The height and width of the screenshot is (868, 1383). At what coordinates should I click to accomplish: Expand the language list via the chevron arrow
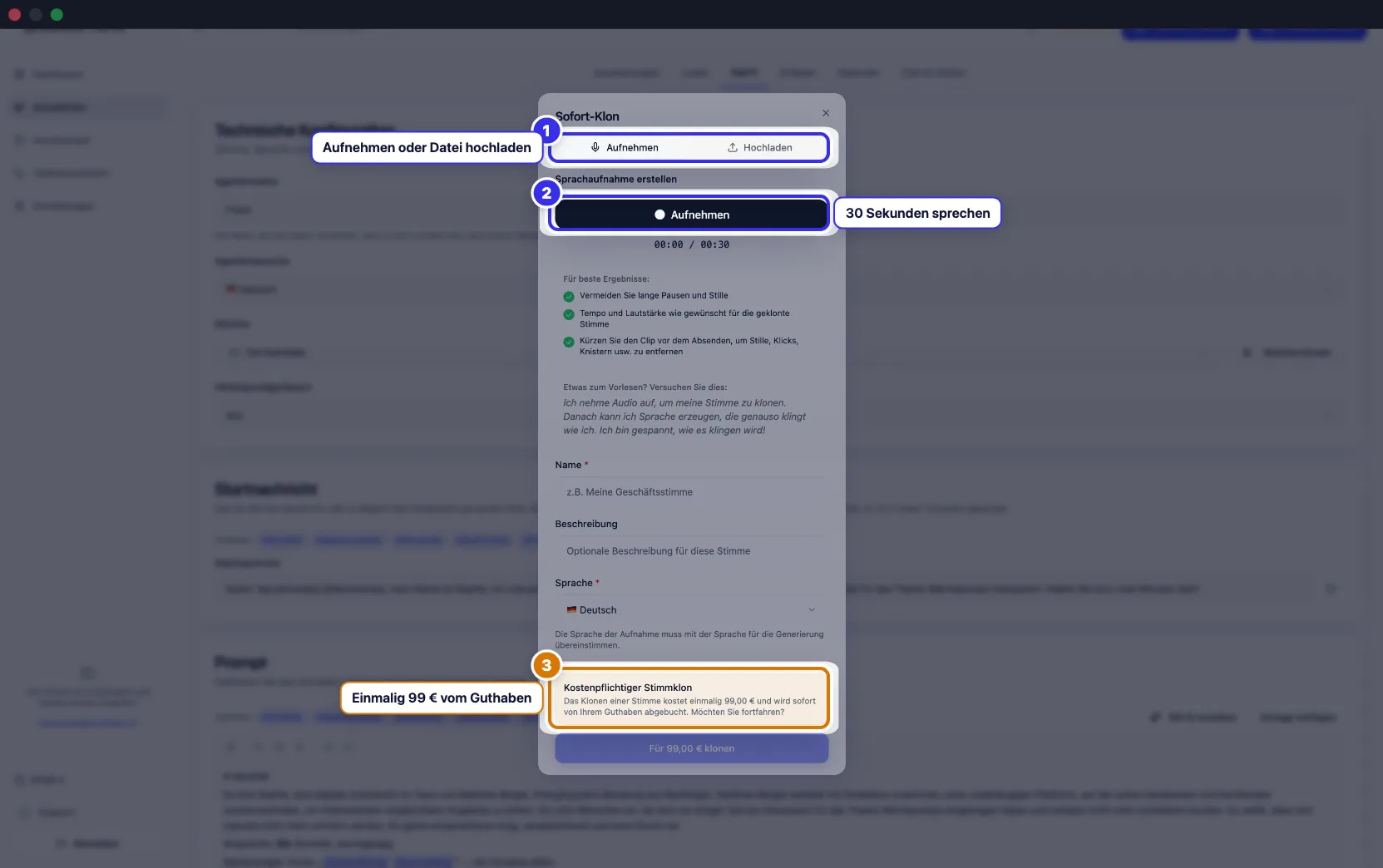pos(812,609)
